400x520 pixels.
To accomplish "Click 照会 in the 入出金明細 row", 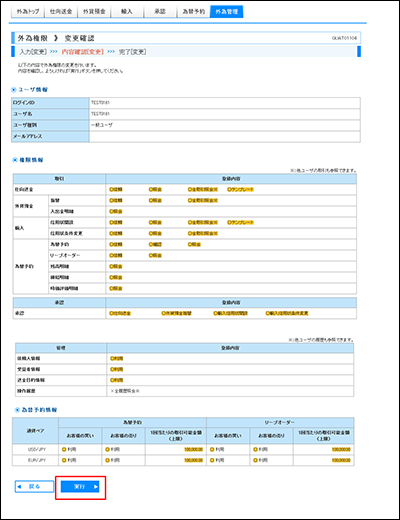I will (x=116, y=212).
